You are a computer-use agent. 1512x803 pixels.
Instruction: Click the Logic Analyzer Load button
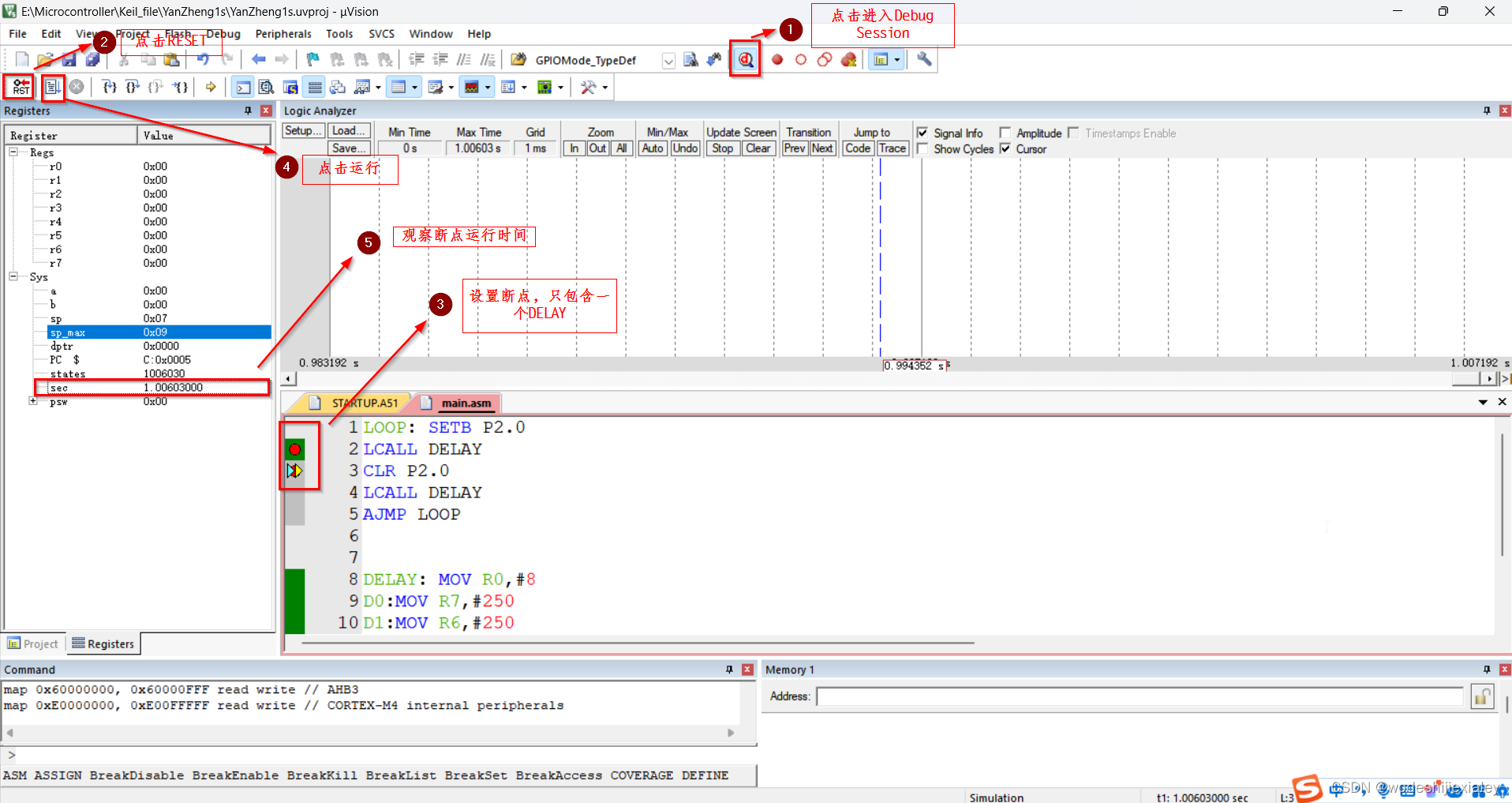[x=348, y=131]
